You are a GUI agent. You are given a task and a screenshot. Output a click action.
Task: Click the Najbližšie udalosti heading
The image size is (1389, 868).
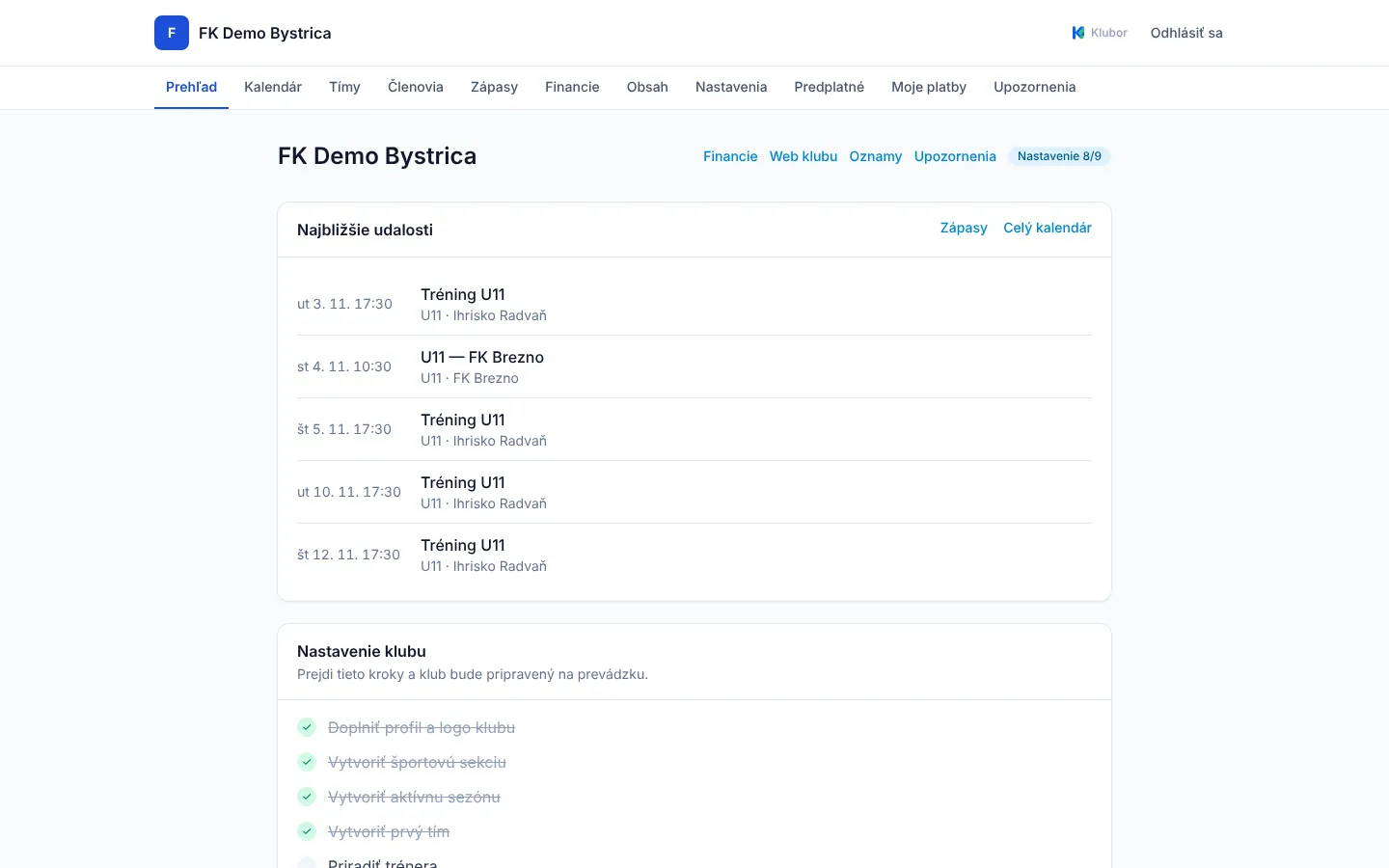(365, 230)
